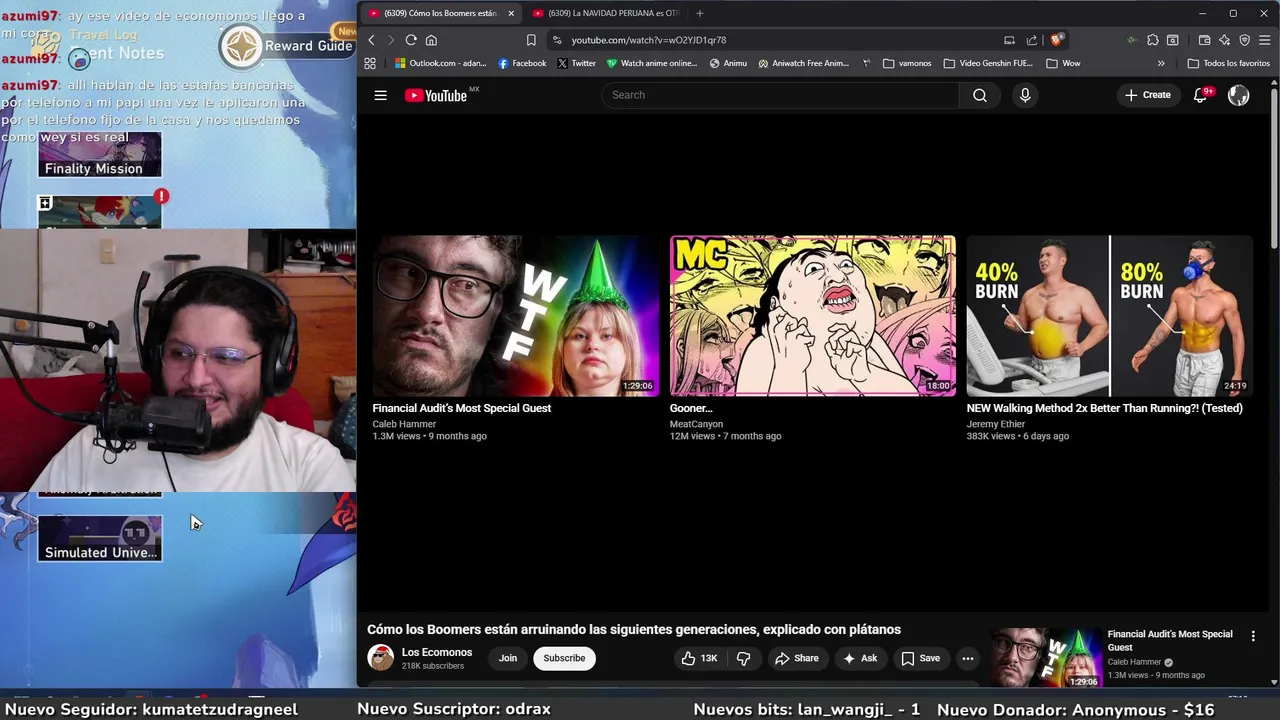Open Financial Audit's Most Special Guest thumbnail
This screenshot has height=720, width=1280.
(515, 316)
